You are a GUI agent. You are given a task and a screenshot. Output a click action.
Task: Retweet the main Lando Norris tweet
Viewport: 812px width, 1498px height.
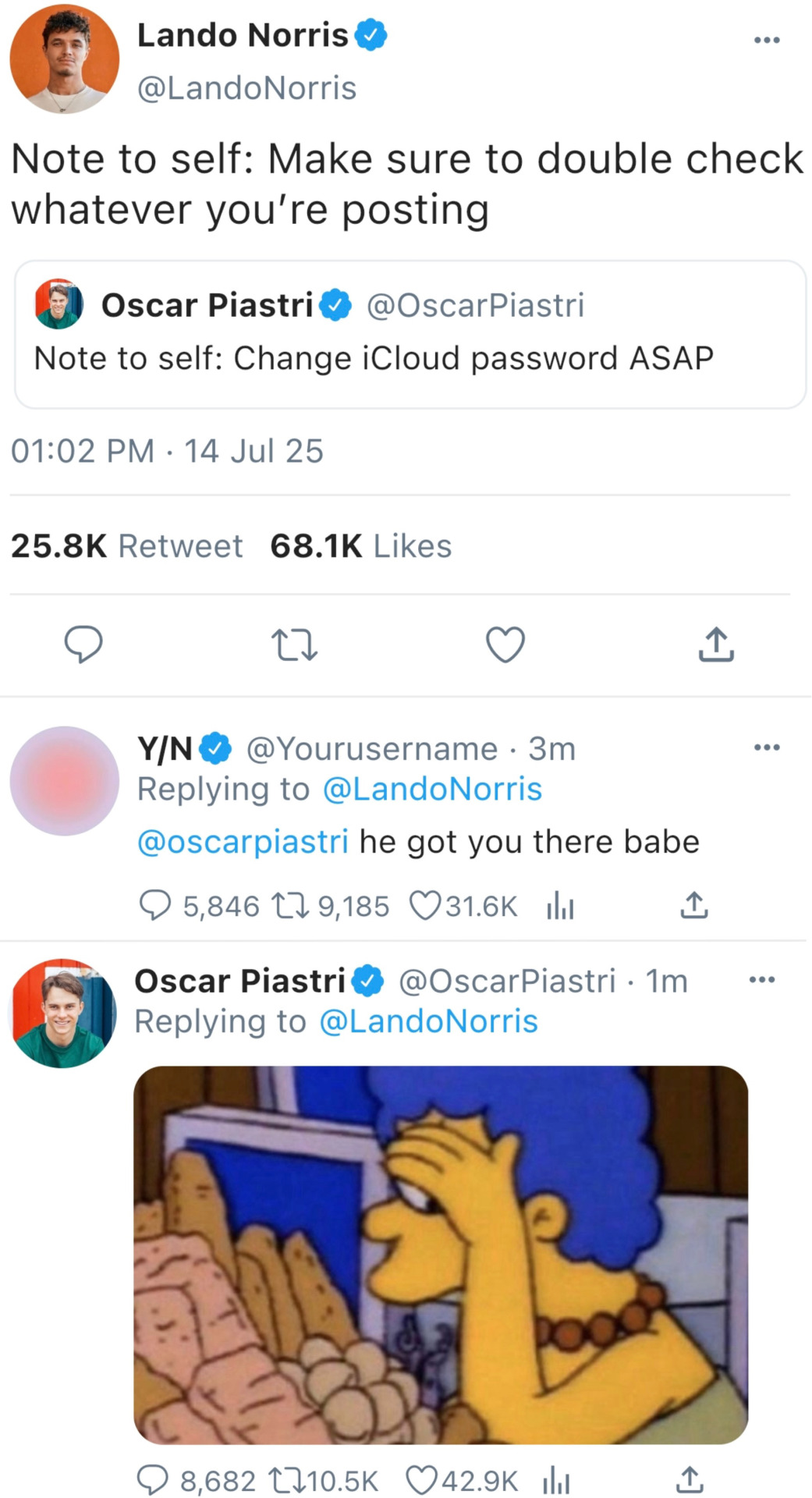[294, 645]
